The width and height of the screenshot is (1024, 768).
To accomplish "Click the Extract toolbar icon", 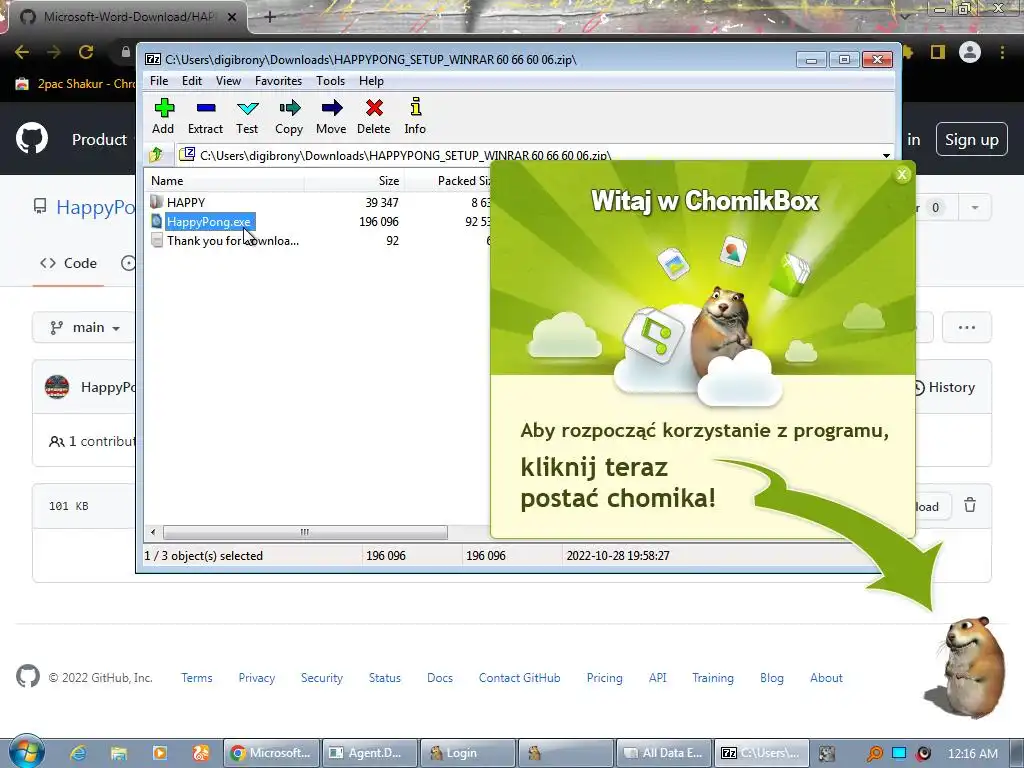I will click(205, 116).
